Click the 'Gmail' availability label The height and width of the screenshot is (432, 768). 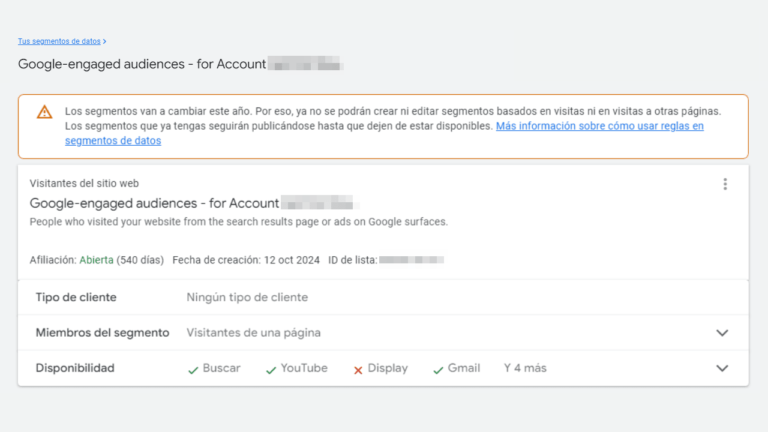(x=464, y=368)
